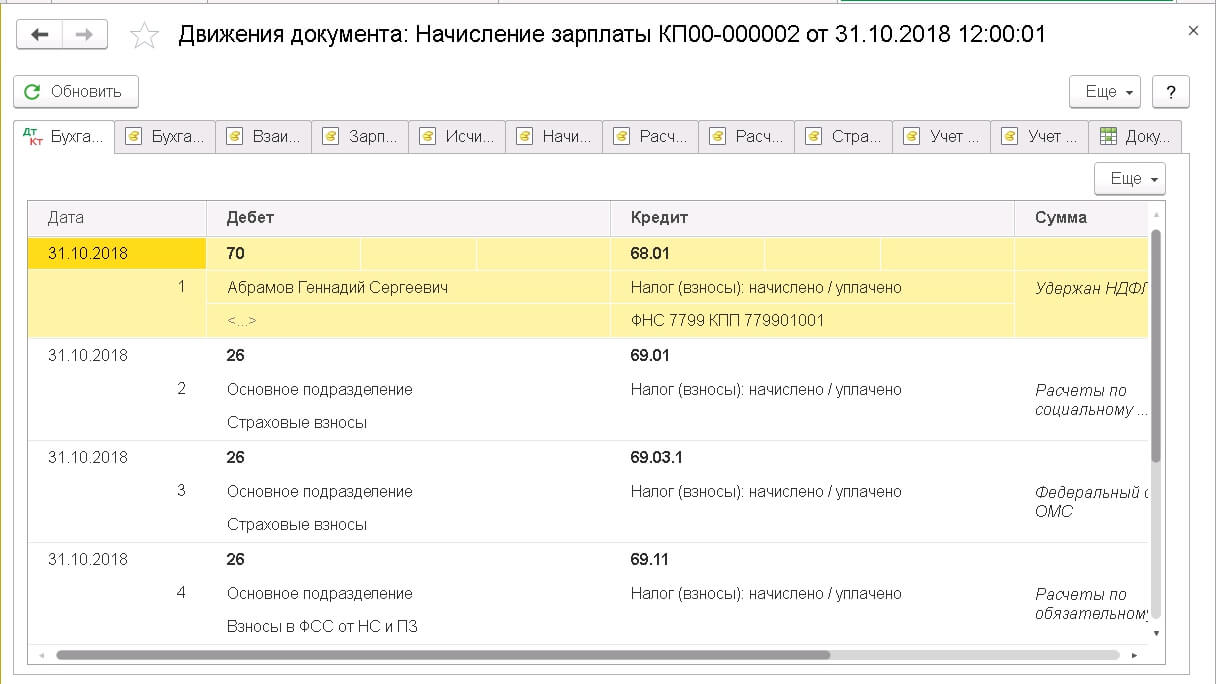
Task: Open the first Расч... tab
Action: [x=652, y=137]
